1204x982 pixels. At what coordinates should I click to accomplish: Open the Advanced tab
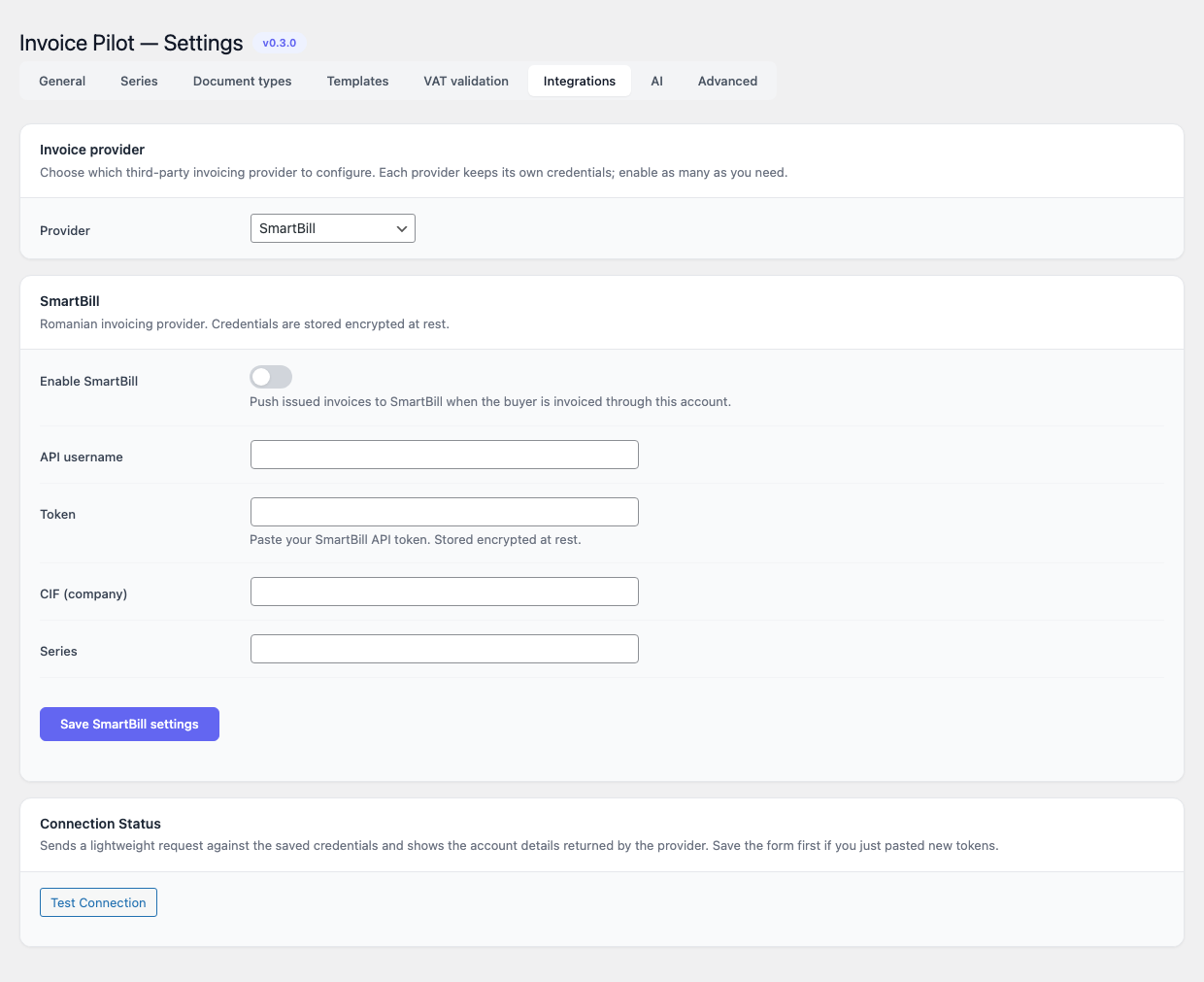coord(727,81)
